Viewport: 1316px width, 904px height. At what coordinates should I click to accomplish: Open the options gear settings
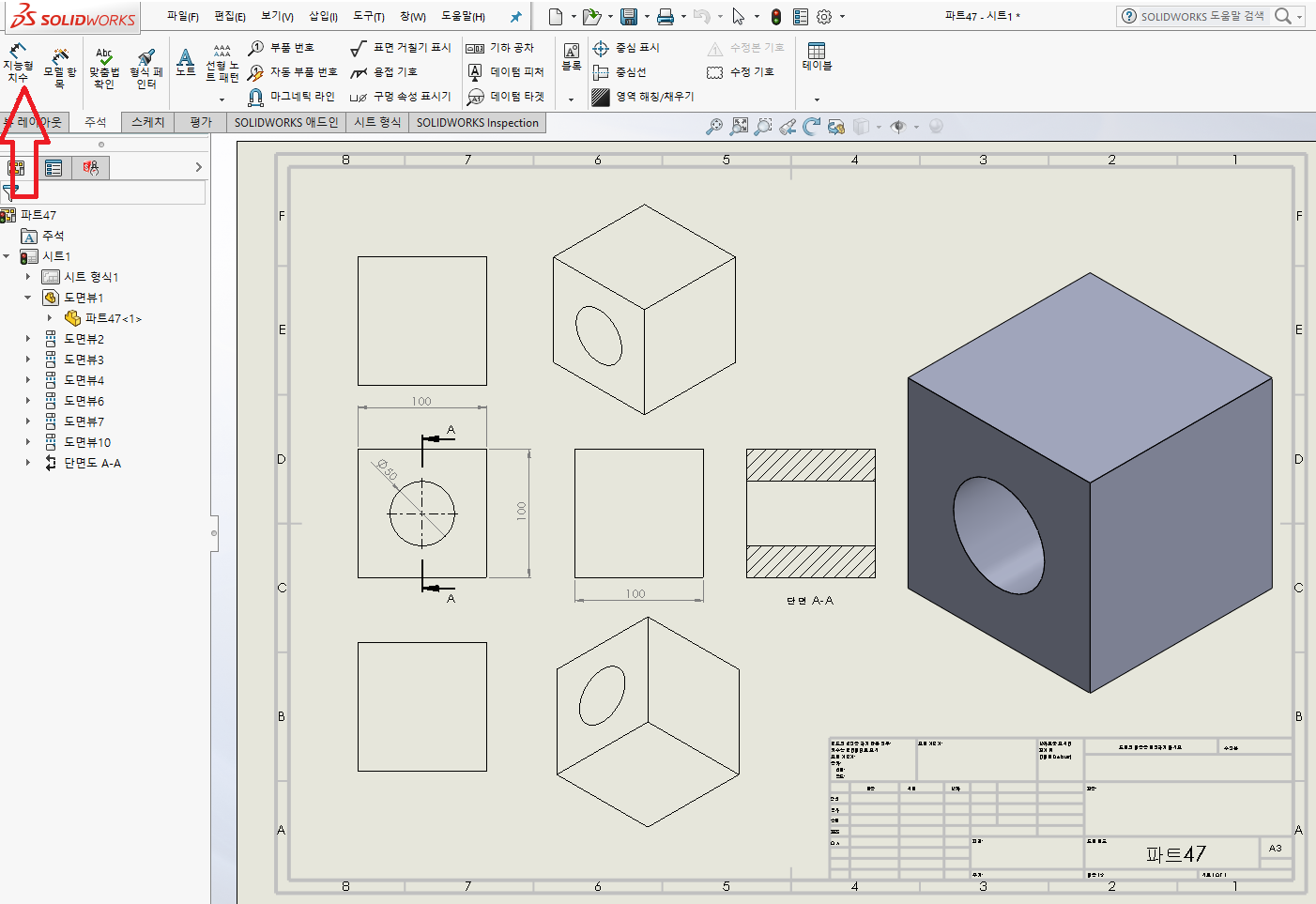tap(824, 16)
